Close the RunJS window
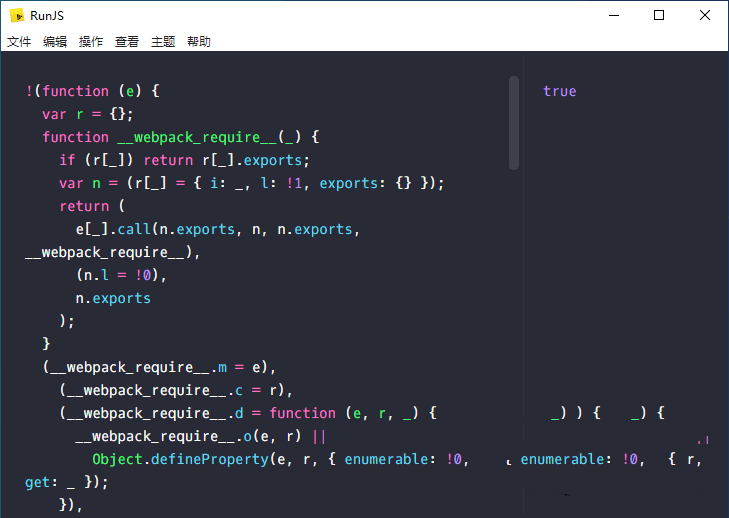 [x=705, y=15]
